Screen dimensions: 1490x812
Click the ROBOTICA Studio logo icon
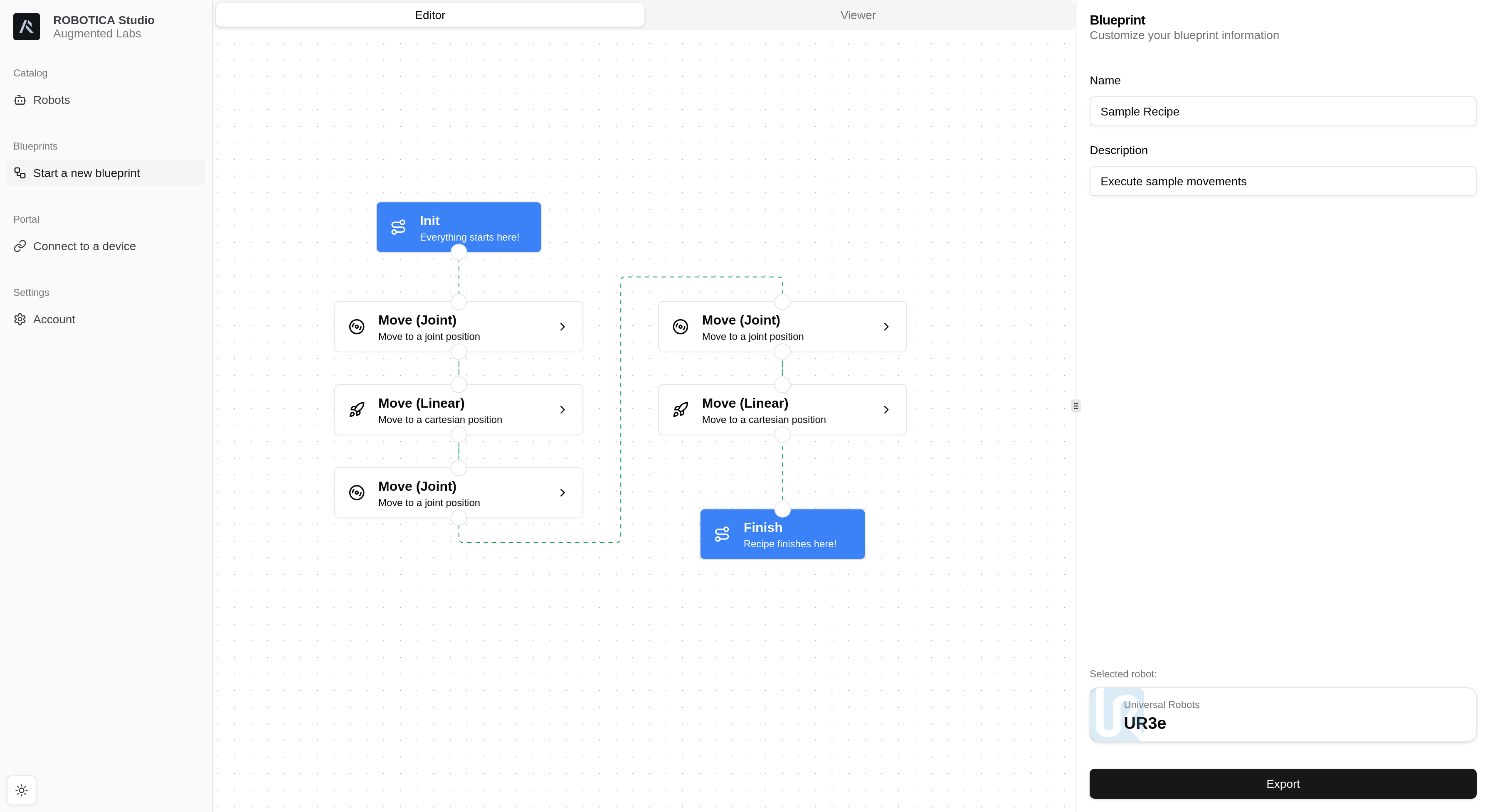tap(27, 27)
